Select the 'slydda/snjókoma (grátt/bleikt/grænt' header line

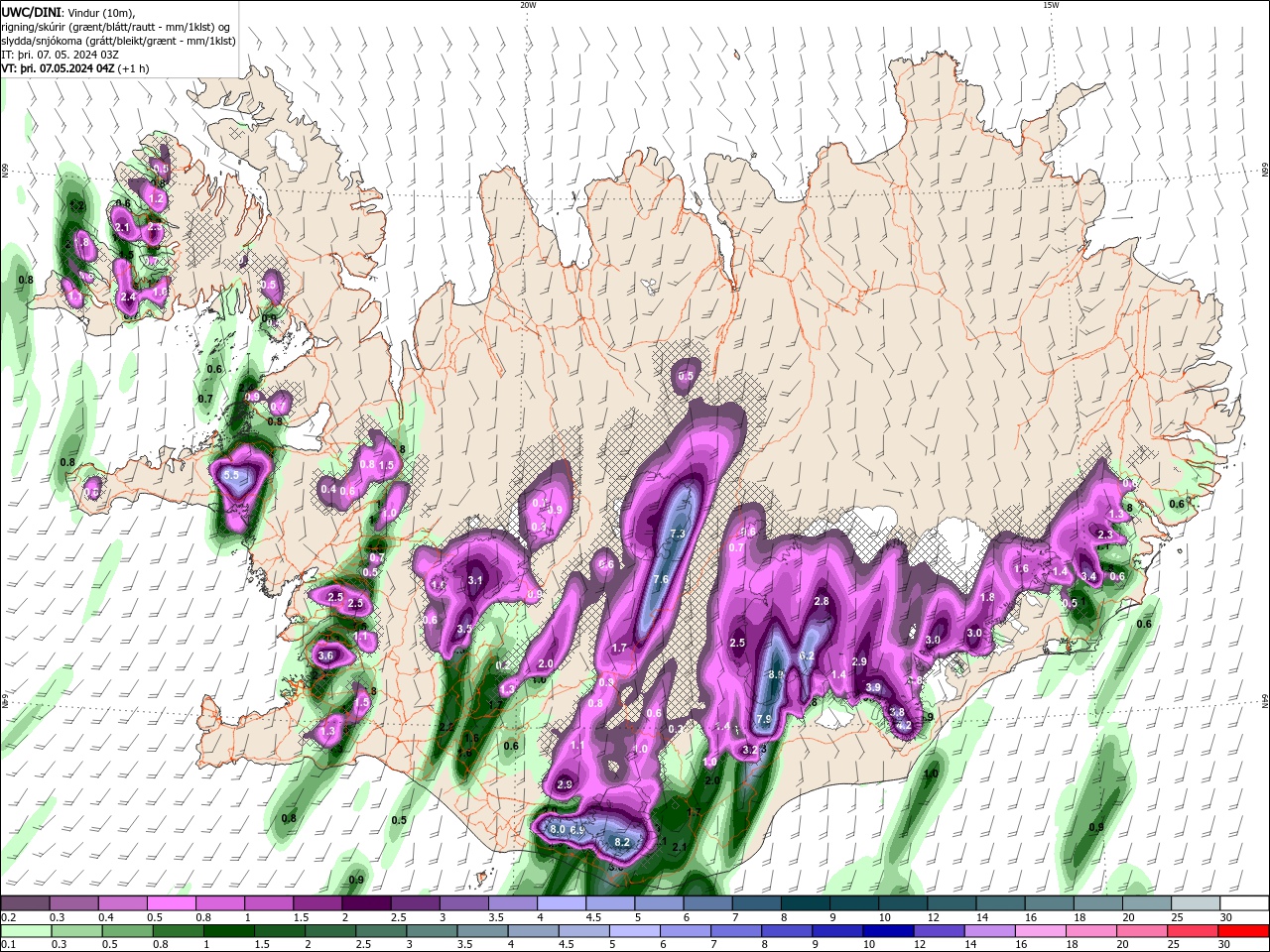(x=118, y=41)
